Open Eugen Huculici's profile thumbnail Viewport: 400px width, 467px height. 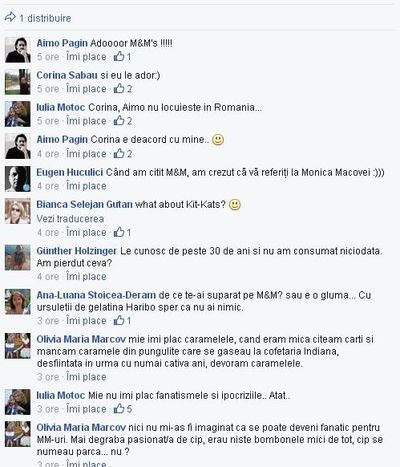point(18,179)
